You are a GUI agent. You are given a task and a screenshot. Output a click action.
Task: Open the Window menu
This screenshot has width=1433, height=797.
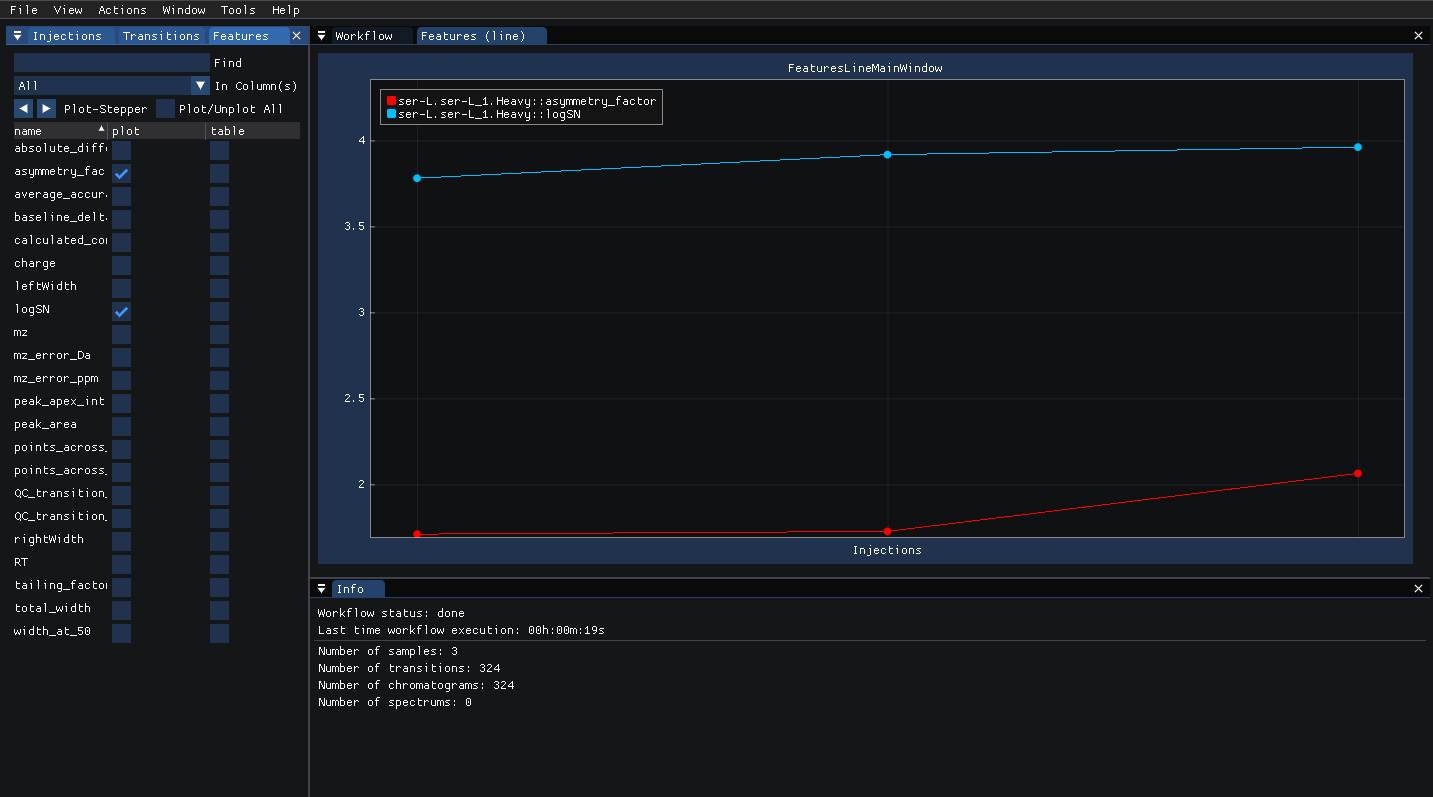click(x=184, y=10)
